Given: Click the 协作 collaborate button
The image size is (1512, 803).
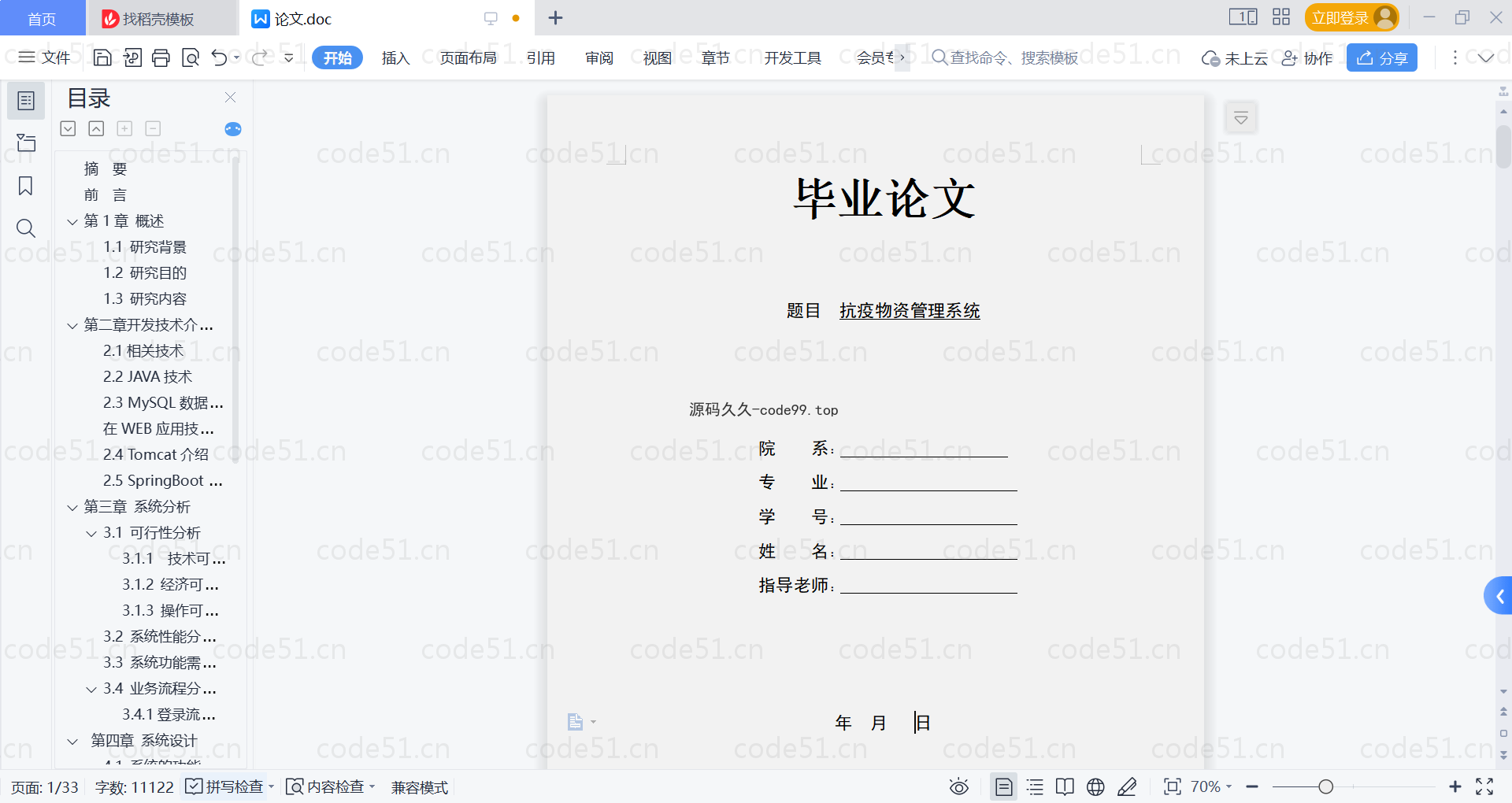Looking at the screenshot, I should coord(1307,57).
